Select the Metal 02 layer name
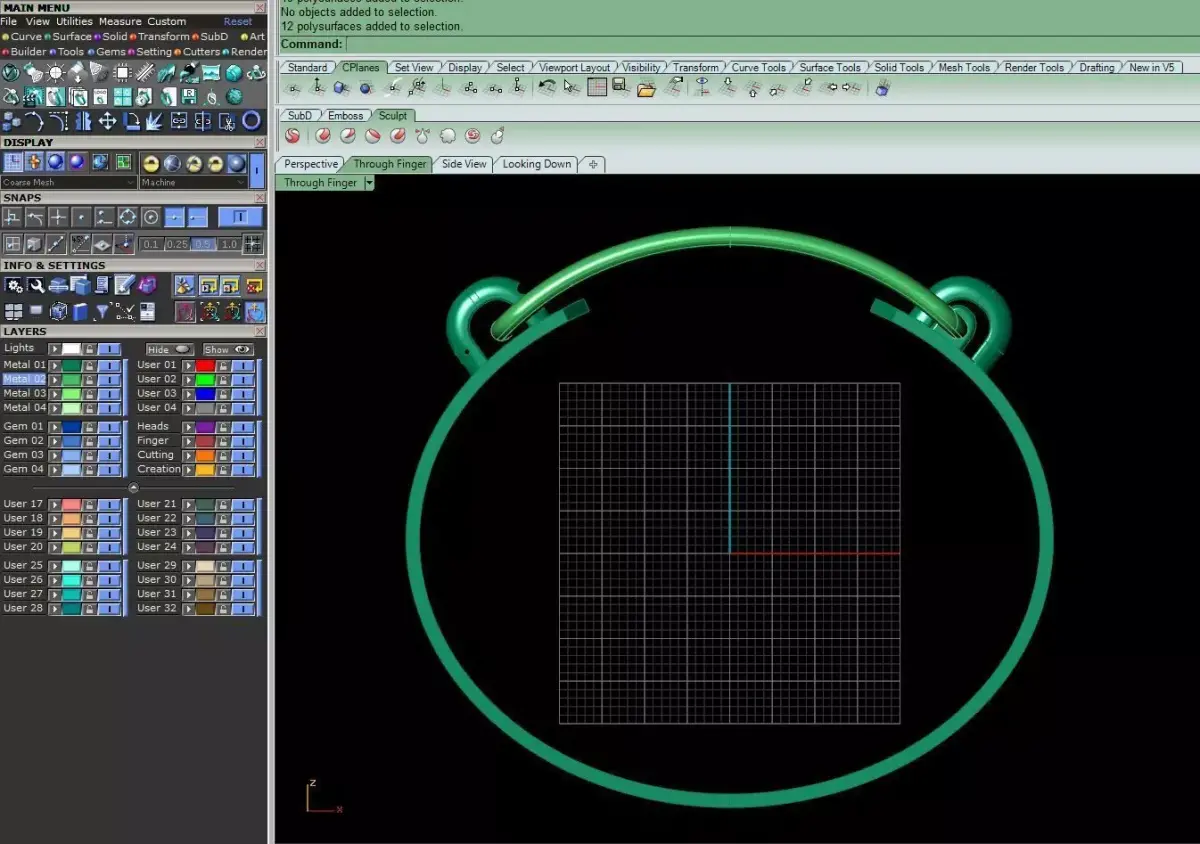Image resolution: width=1200 pixels, height=844 pixels. (24, 380)
